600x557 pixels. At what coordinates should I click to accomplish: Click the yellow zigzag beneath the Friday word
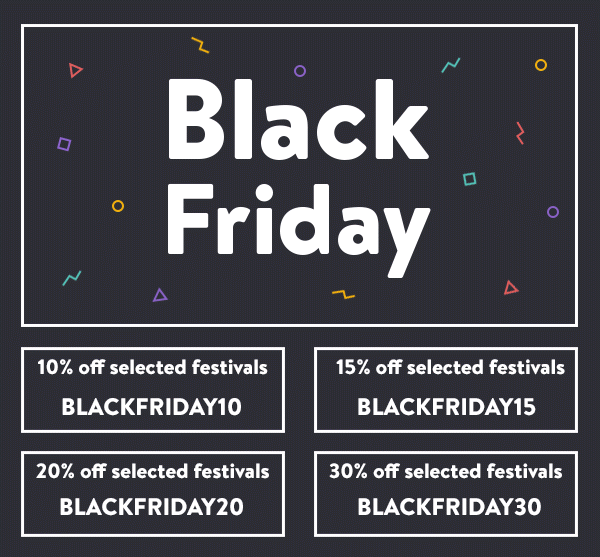pos(343,294)
